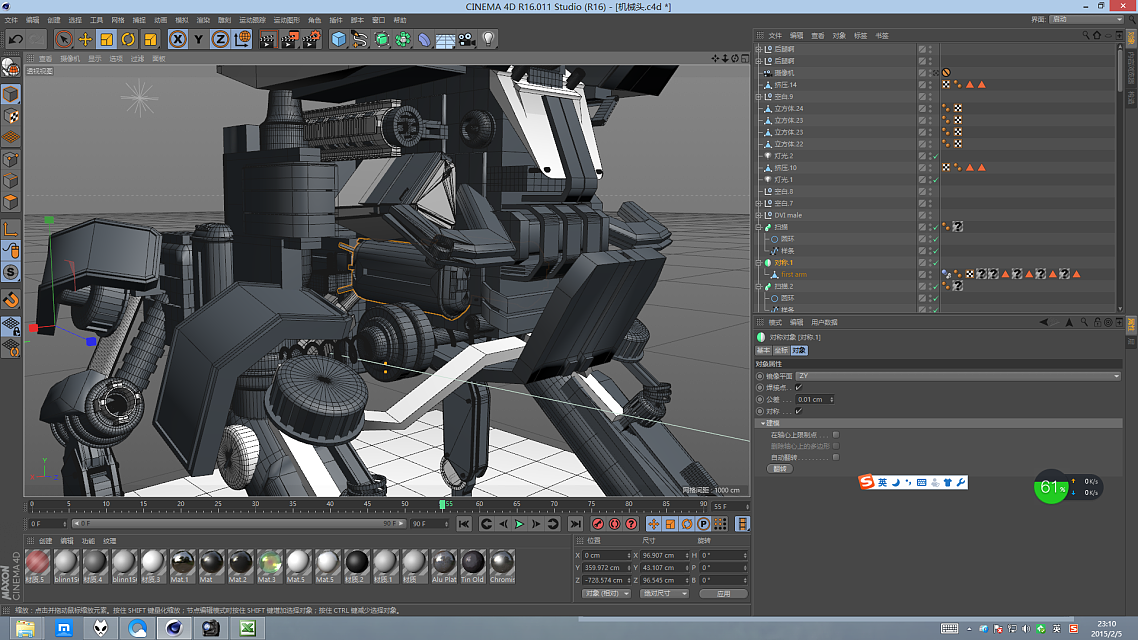Select the Move tool in top toolbar
The image size is (1138, 640).
[85, 39]
